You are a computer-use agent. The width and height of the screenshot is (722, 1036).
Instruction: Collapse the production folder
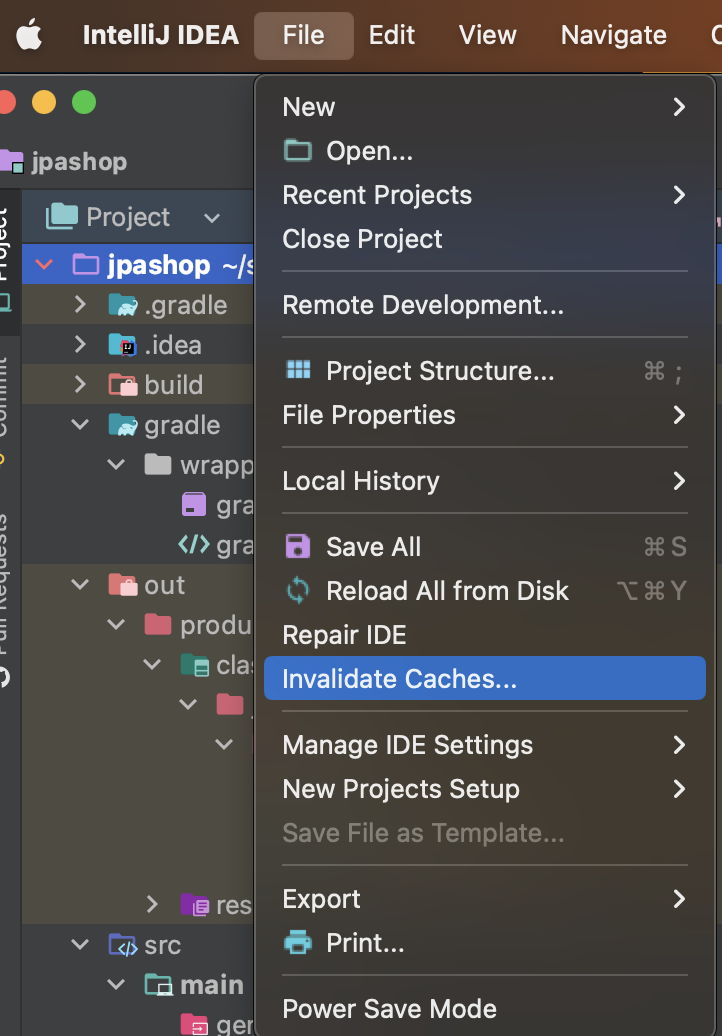pos(116,624)
